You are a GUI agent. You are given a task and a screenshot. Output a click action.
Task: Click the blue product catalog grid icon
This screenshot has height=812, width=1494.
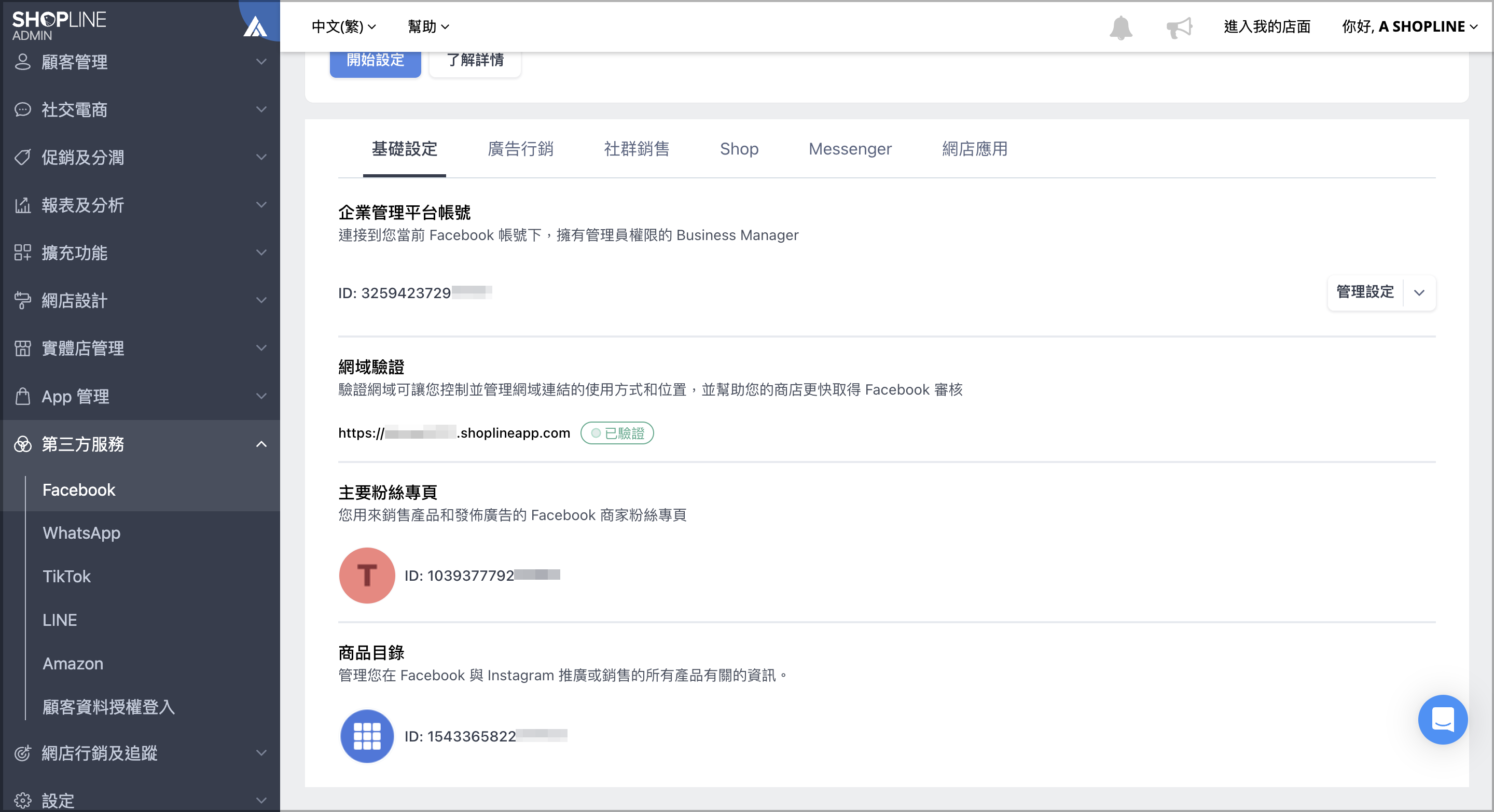367,736
